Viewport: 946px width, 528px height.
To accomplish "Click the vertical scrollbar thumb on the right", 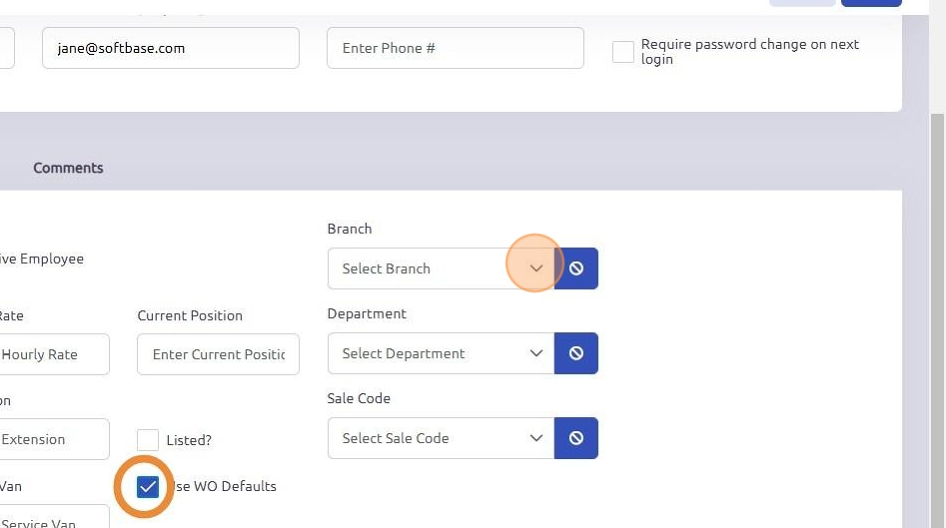I will [x=937, y=300].
